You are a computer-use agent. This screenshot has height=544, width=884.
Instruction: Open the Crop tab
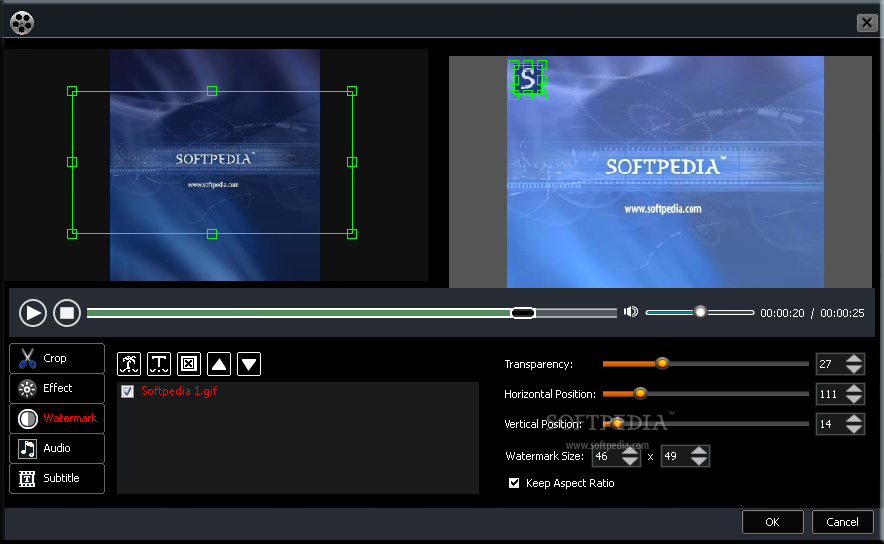pyautogui.click(x=57, y=358)
